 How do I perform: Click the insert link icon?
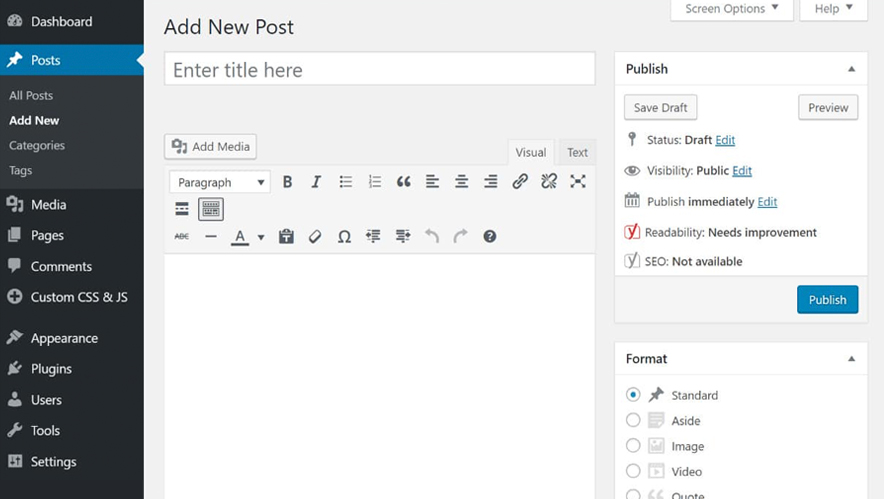520,182
